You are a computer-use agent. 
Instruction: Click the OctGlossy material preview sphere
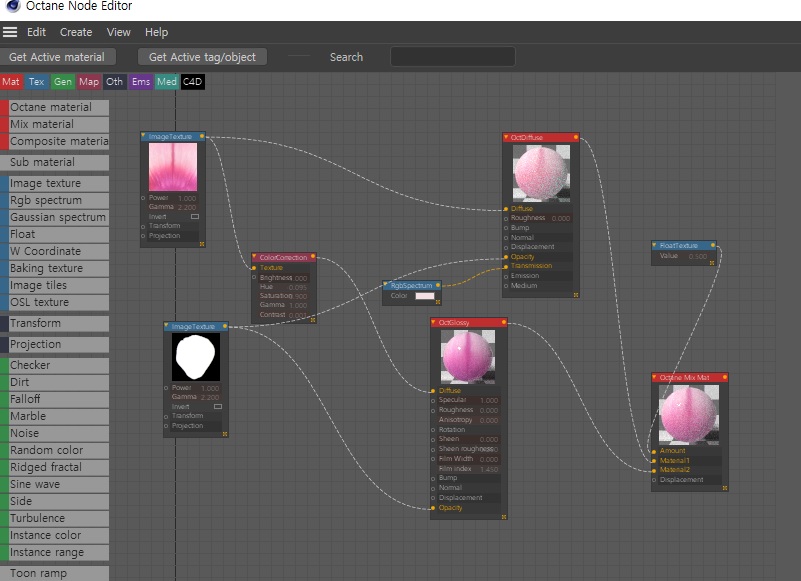(468, 357)
